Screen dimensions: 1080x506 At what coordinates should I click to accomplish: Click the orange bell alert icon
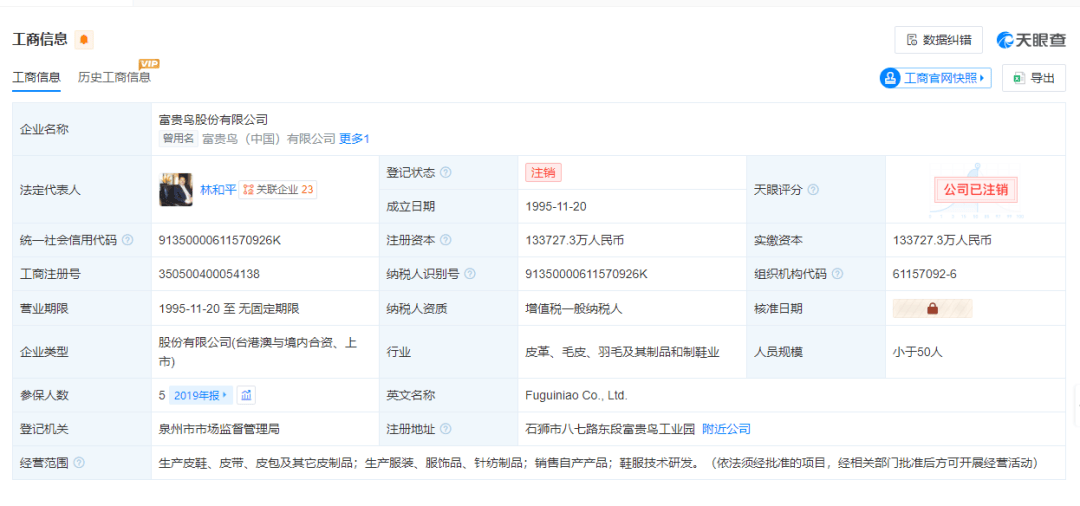pos(84,40)
